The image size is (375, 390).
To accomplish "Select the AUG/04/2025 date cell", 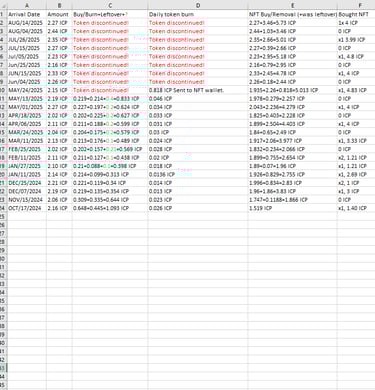I will coord(27,31).
